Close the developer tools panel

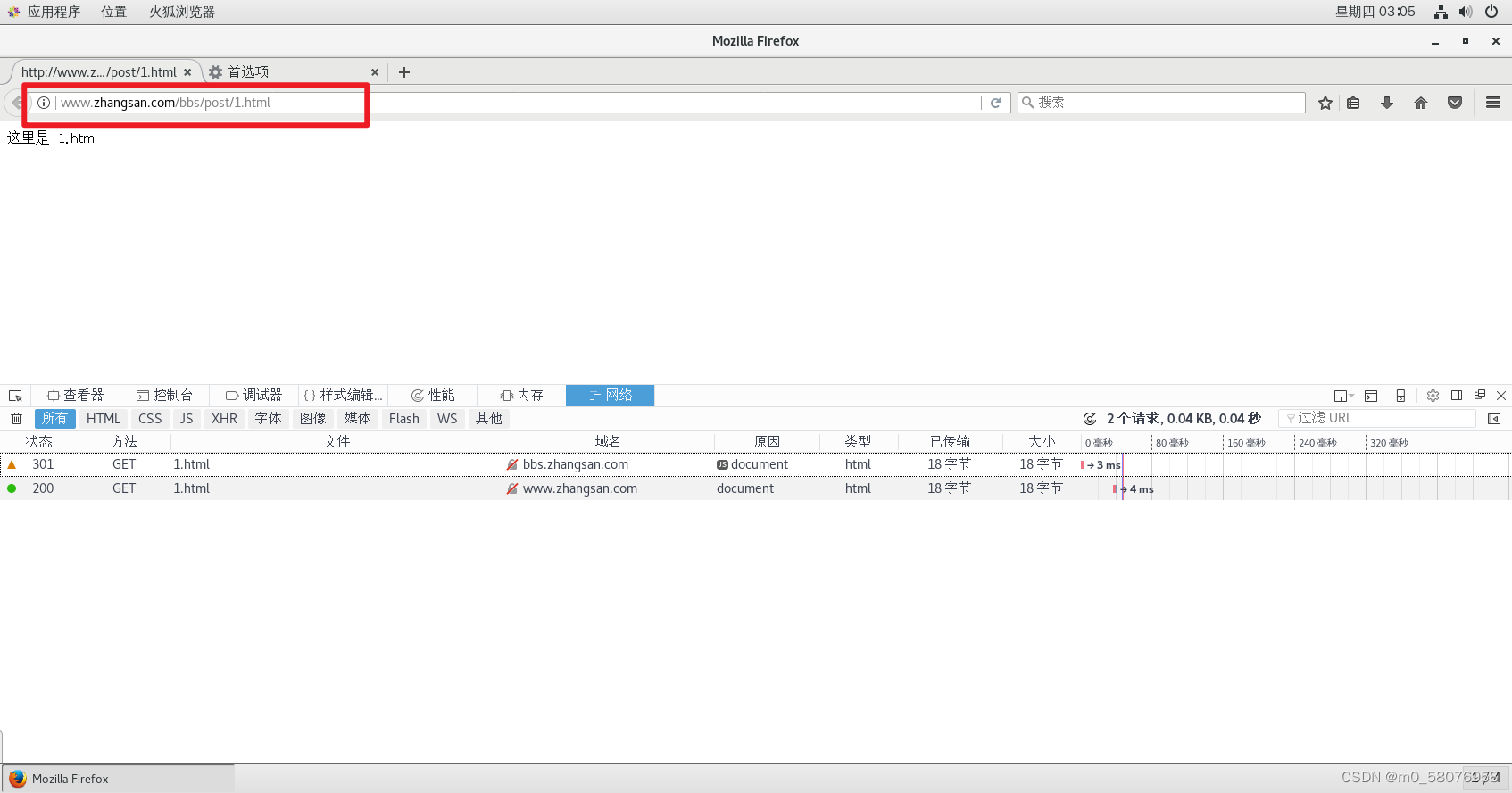tap(1501, 396)
